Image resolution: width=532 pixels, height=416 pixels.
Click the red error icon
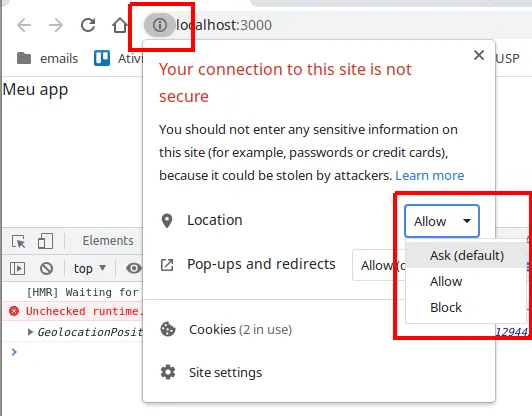(x=14, y=311)
